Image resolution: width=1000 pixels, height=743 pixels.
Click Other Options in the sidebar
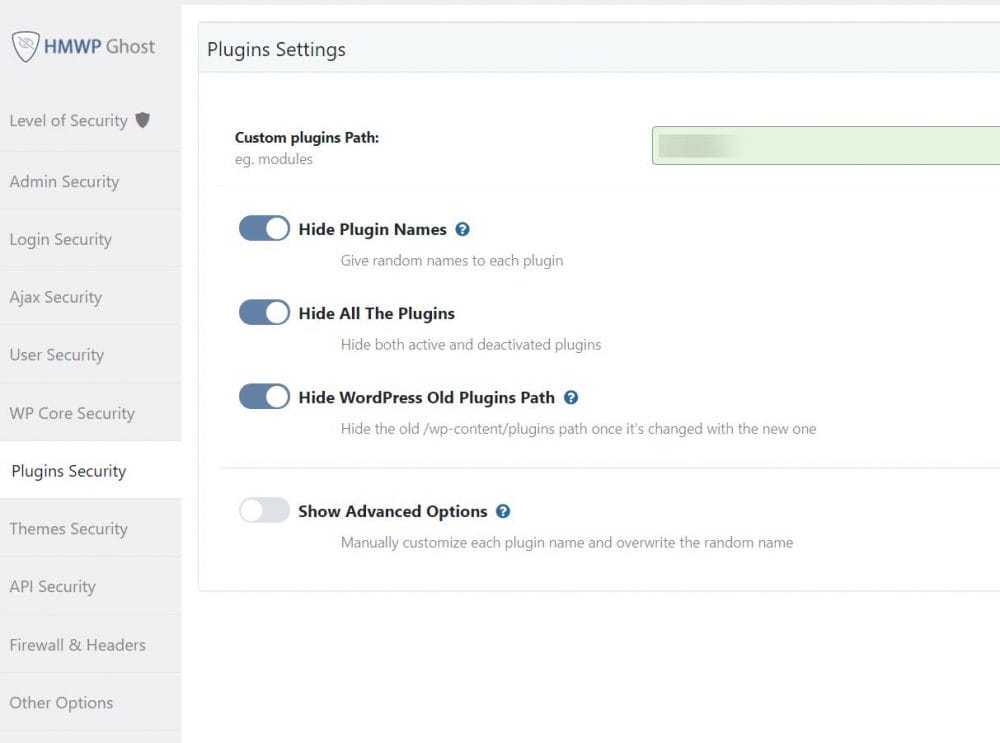point(60,703)
